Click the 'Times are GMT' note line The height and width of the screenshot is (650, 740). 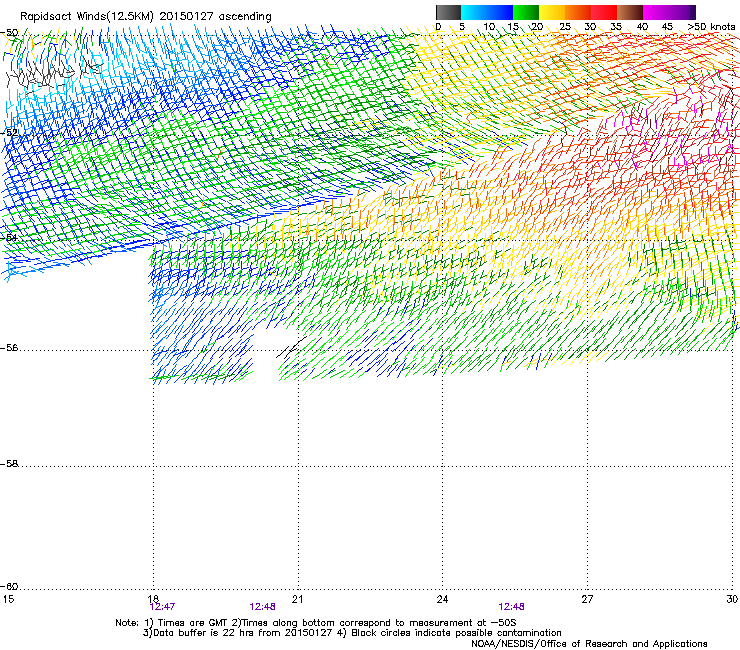tap(316, 623)
